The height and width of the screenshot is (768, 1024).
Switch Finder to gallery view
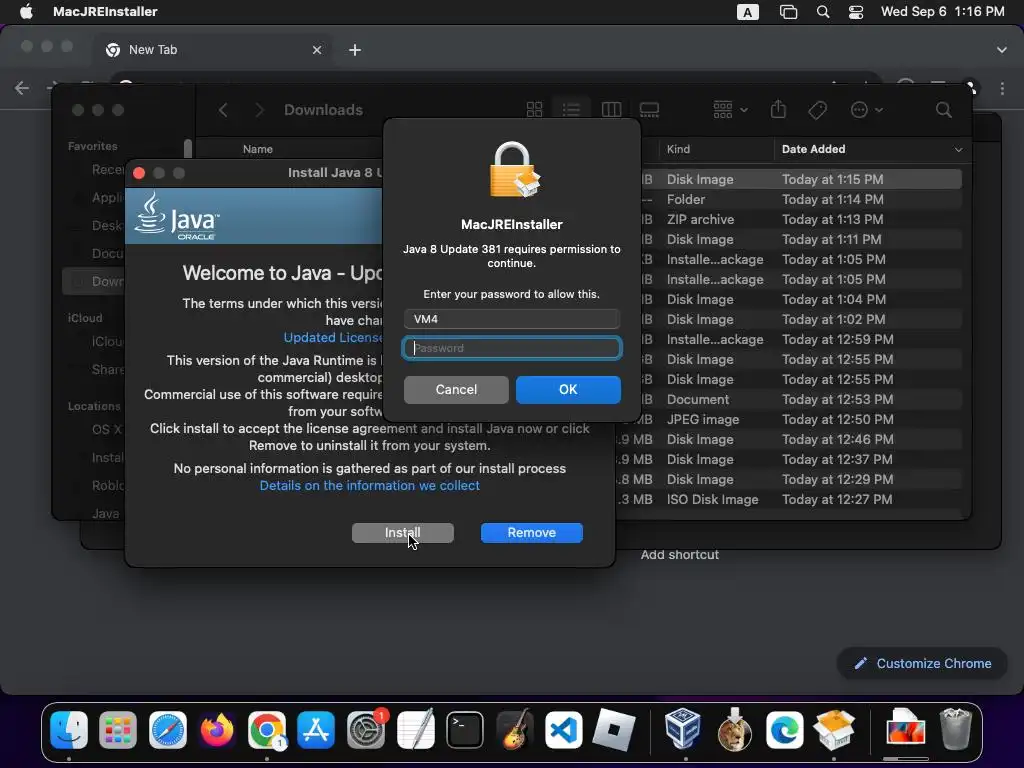tap(649, 110)
